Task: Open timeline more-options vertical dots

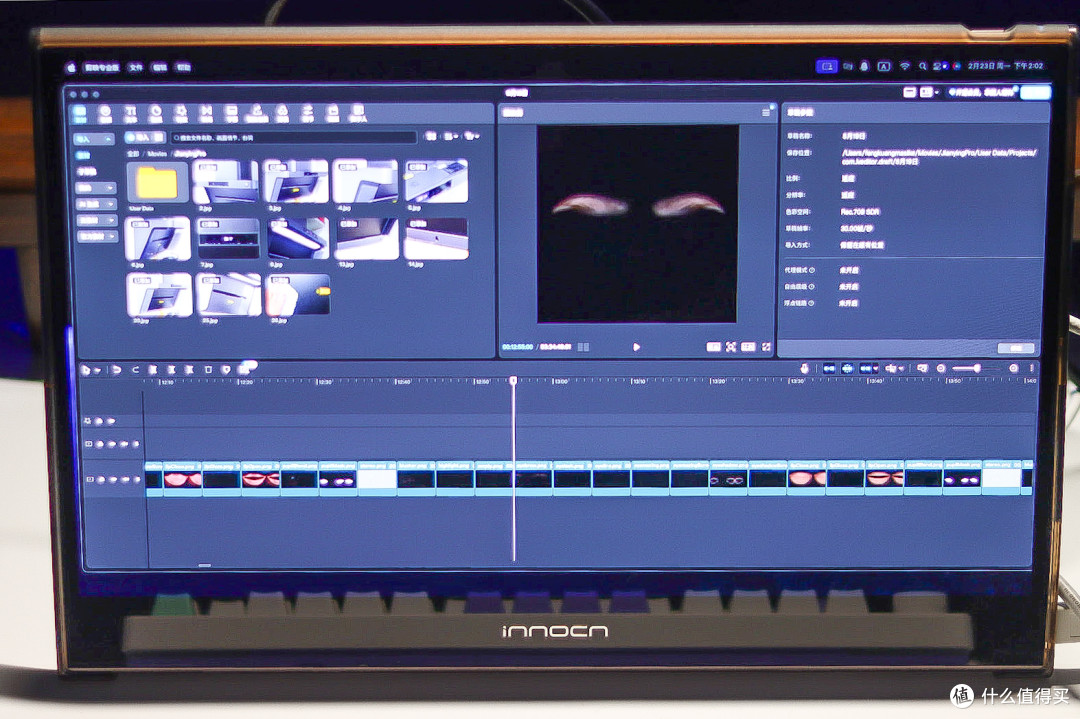Action: pos(1031,368)
